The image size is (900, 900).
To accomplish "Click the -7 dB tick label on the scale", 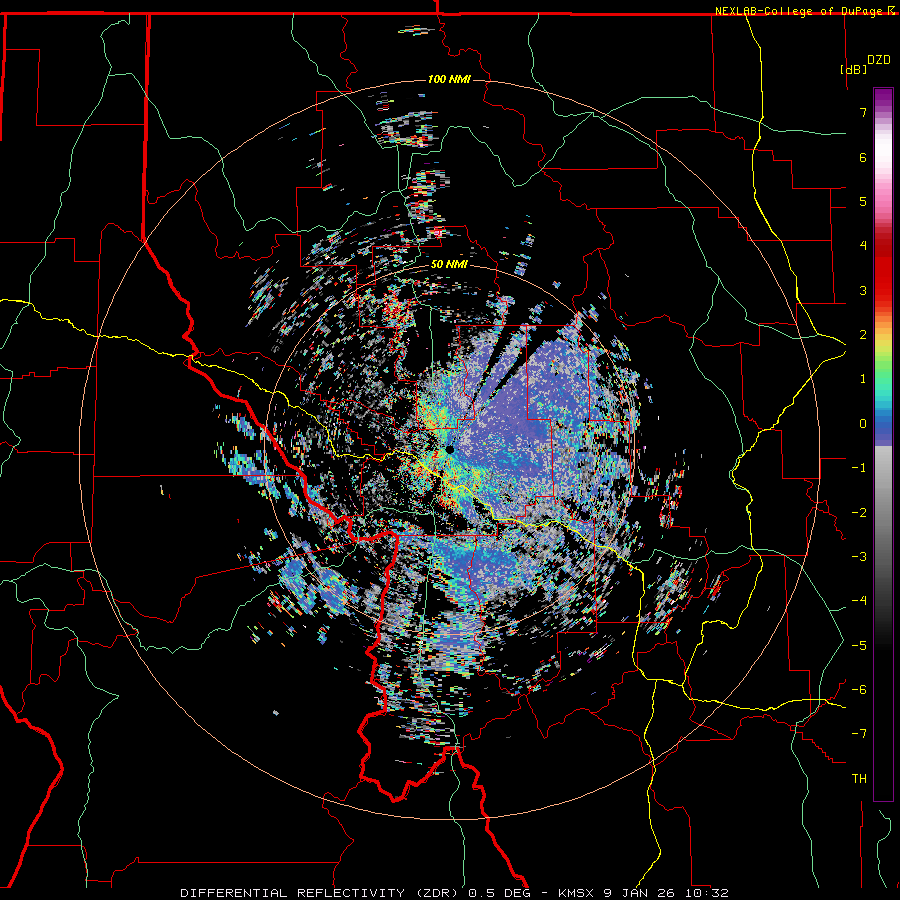I will pos(859,734).
